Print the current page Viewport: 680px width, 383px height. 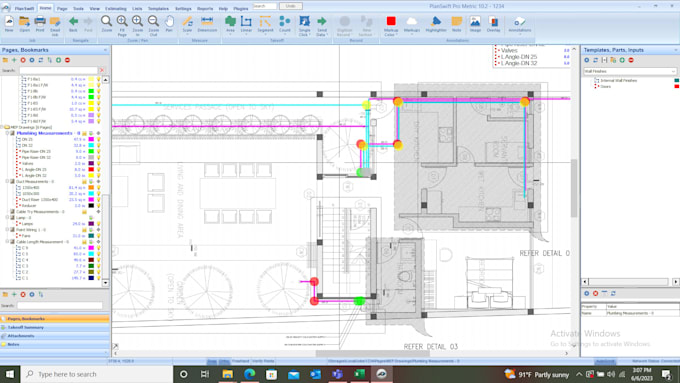(40, 24)
